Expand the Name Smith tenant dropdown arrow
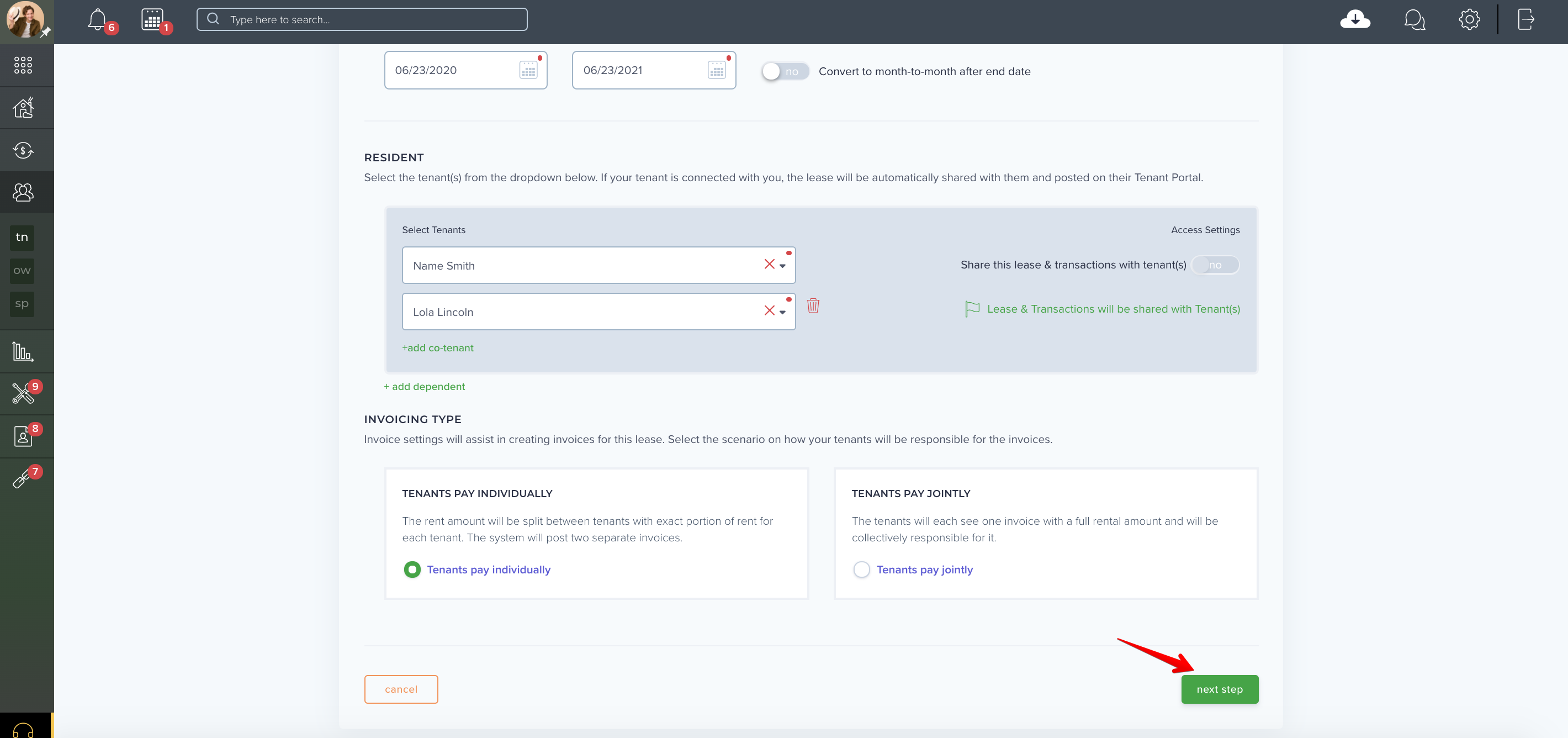This screenshot has width=1568, height=738. tap(782, 266)
